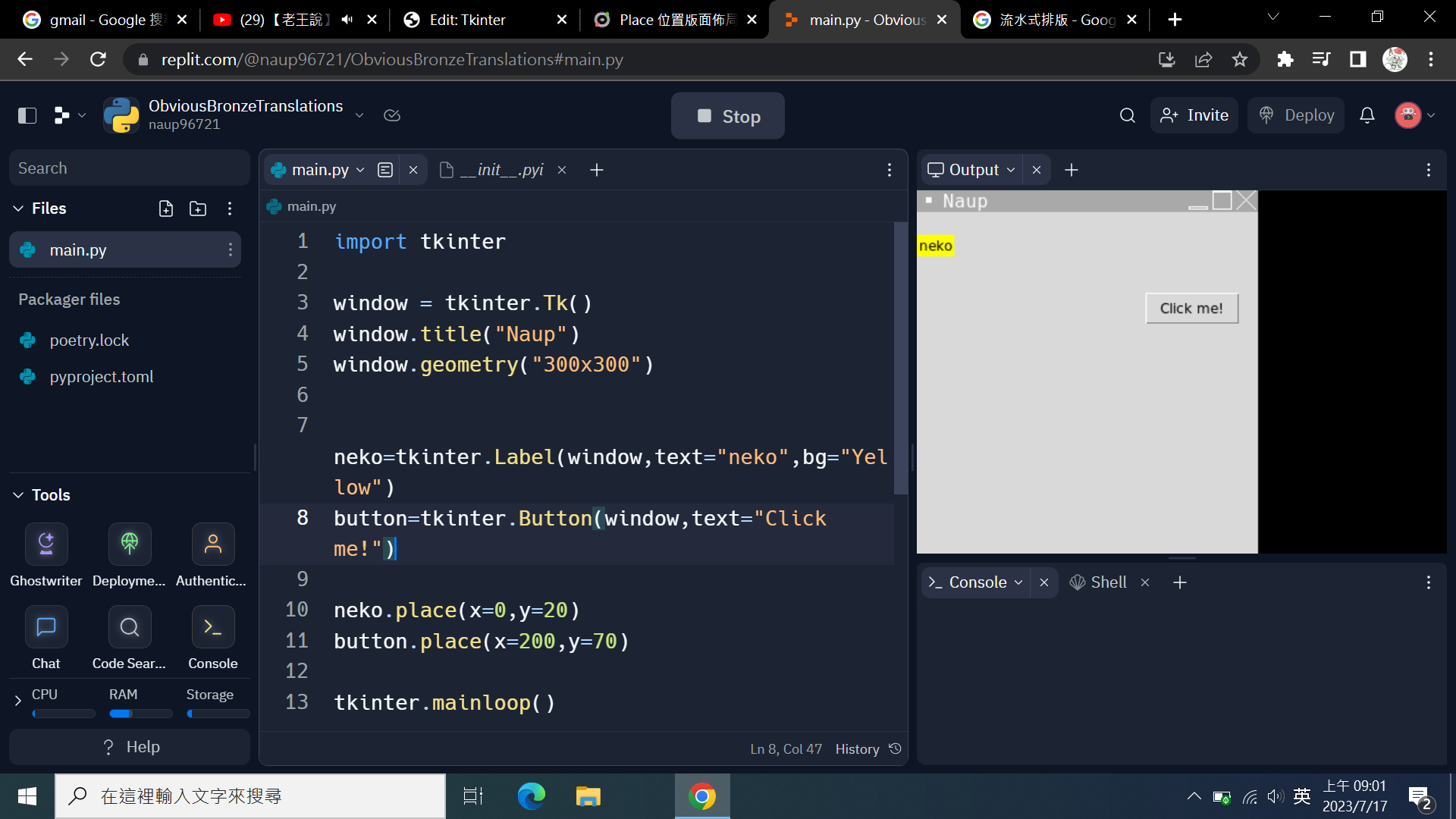The image size is (1456, 819).
Task: Open the notifications bell
Action: point(1367,115)
